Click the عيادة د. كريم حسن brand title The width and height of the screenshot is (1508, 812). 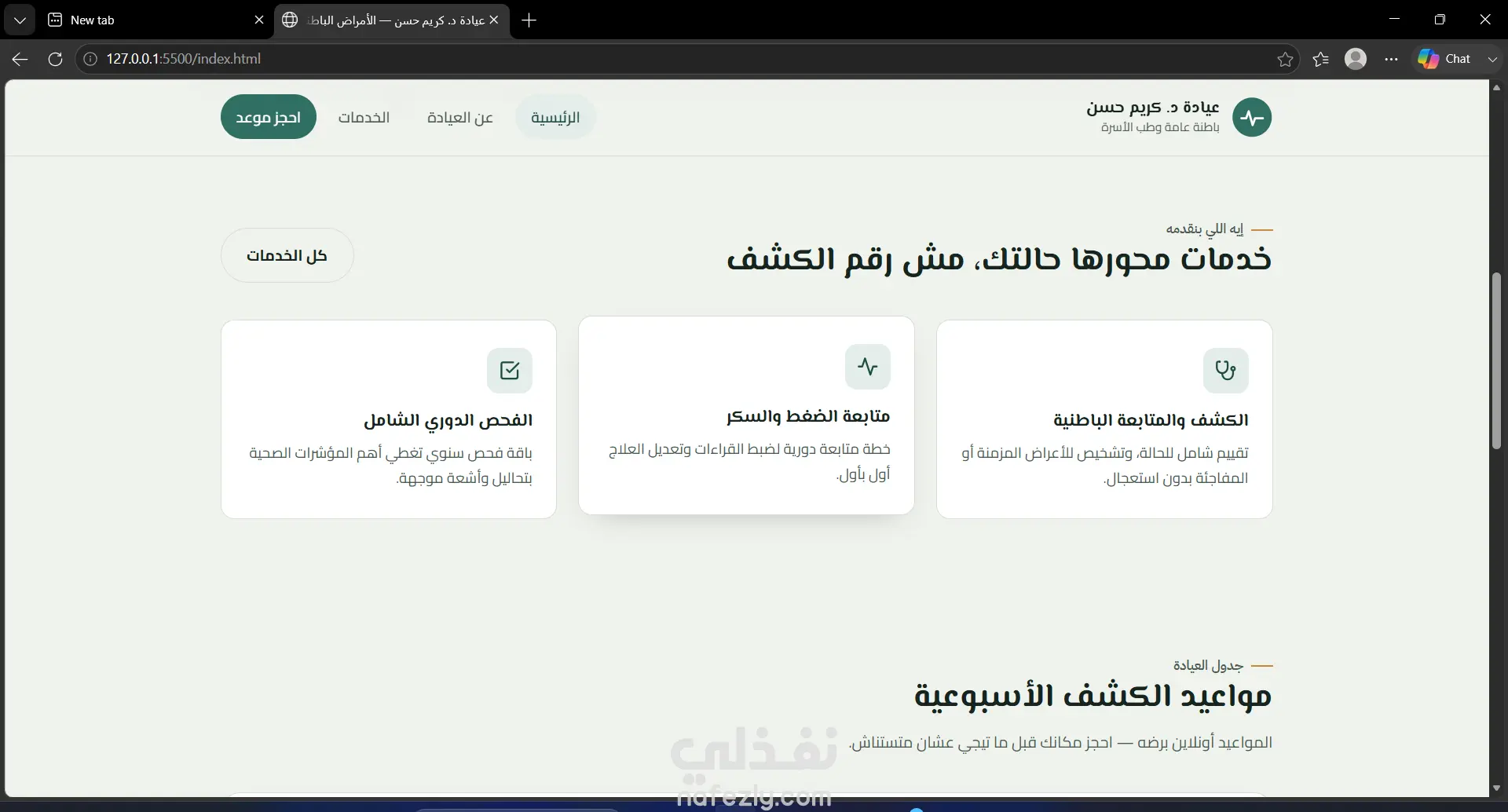[x=1153, y=108]
